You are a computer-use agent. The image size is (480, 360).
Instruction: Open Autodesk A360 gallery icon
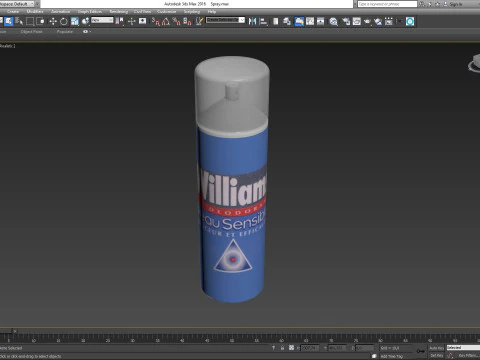(x=389, y=22)
